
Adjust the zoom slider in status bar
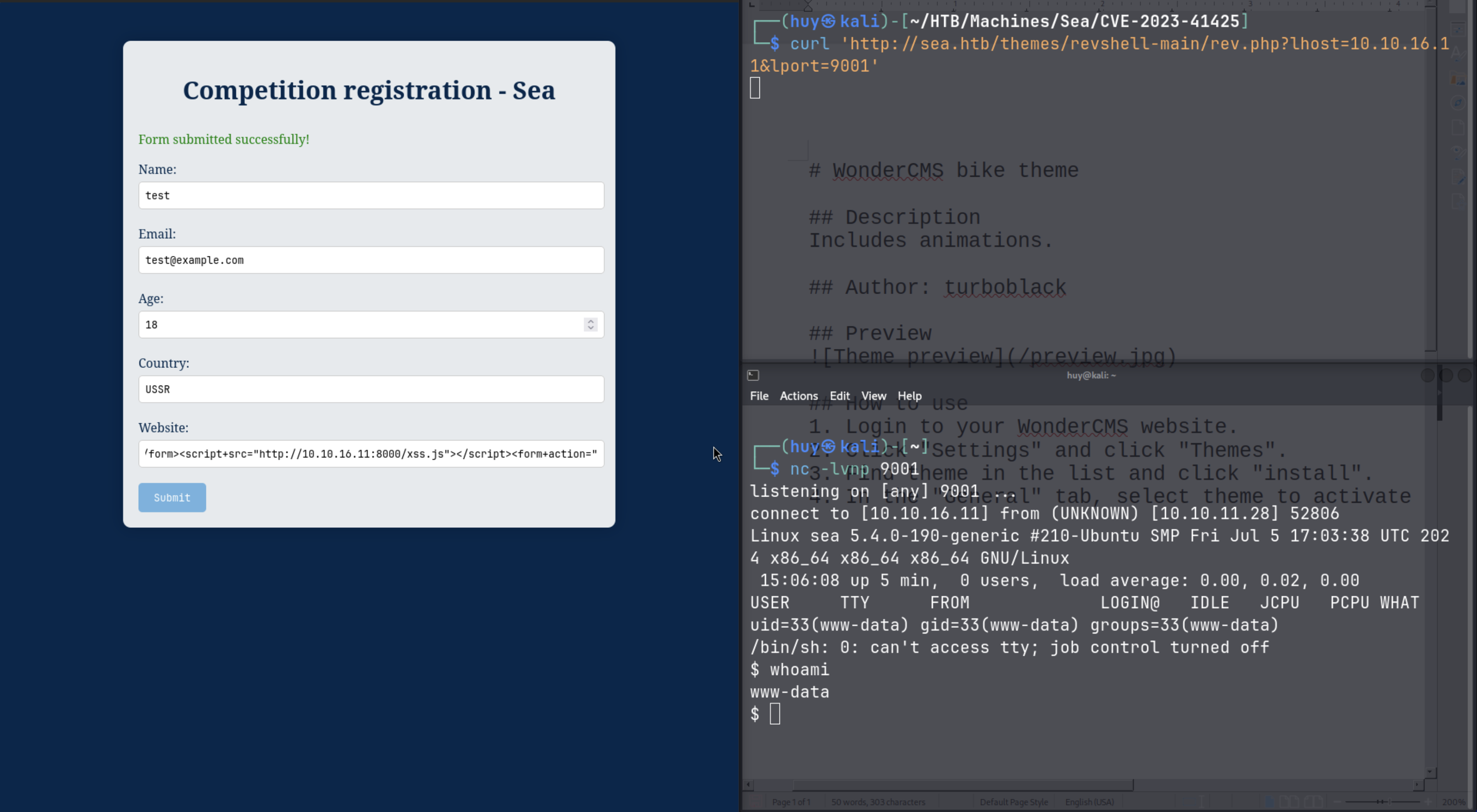tap(1389, 802)
